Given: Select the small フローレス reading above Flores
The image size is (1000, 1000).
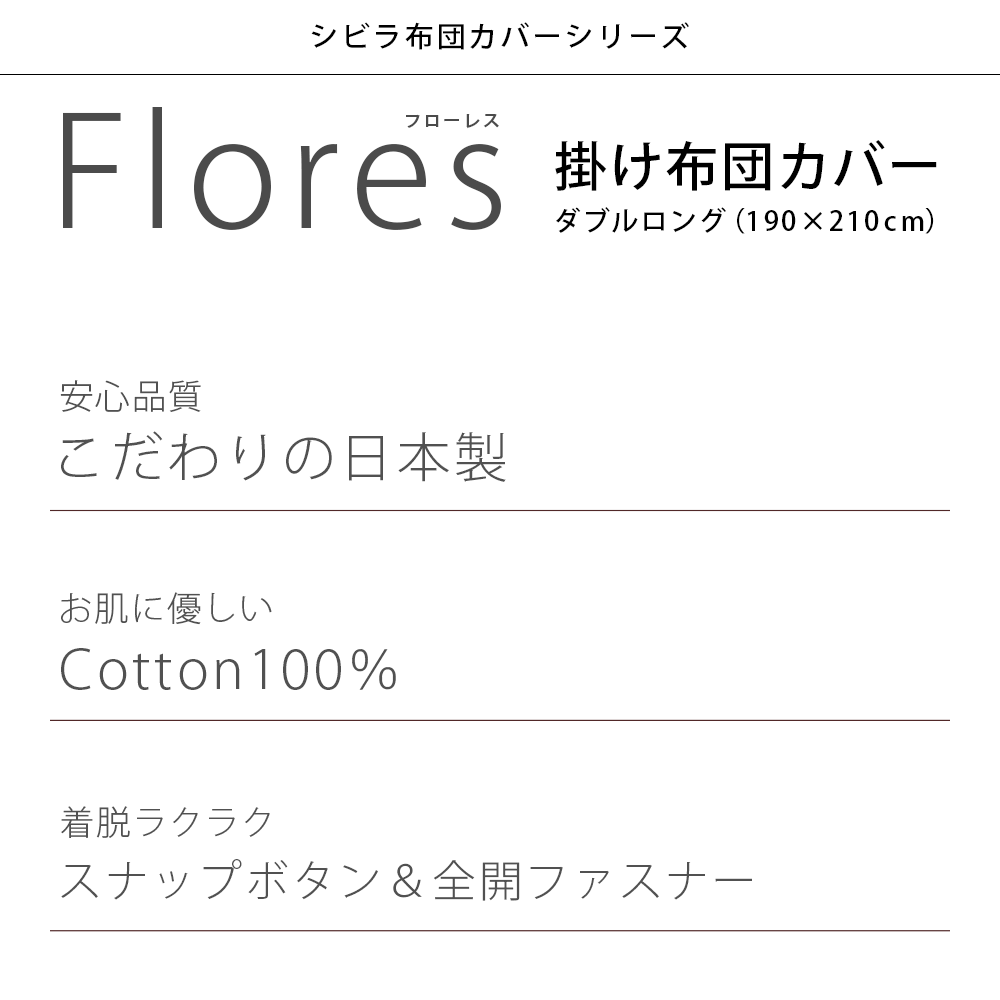Looking at the screenshot, I should pyautogui.click(x=450, y=121).
